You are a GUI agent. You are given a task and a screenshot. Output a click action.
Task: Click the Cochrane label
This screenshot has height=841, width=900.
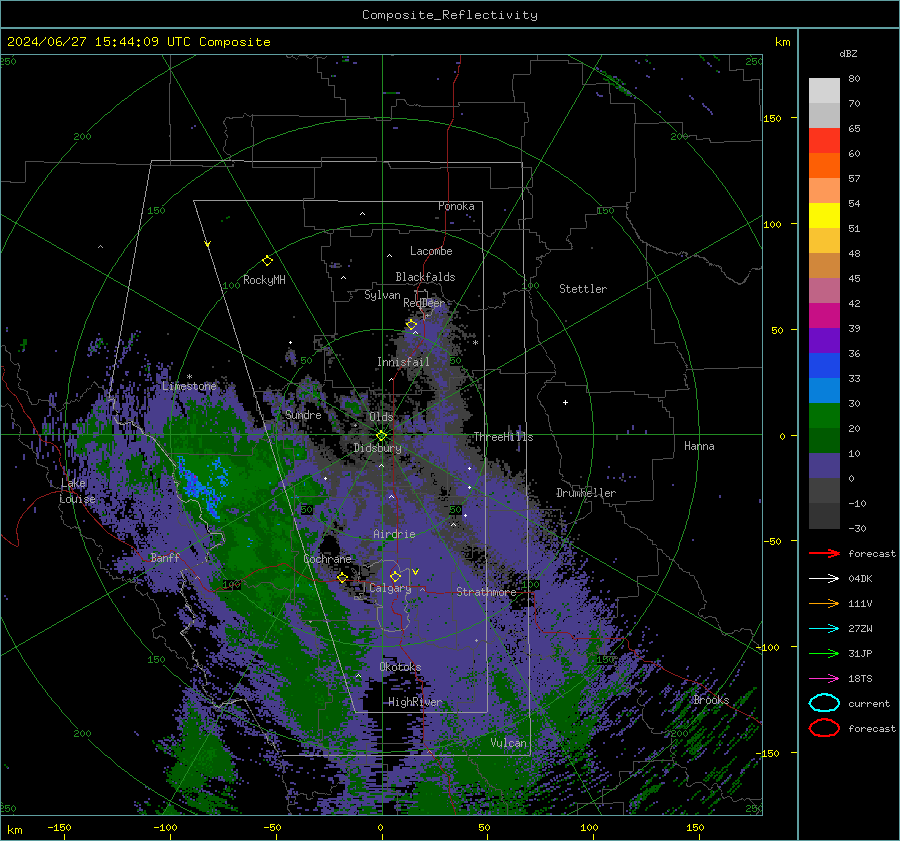pos(327,559)
